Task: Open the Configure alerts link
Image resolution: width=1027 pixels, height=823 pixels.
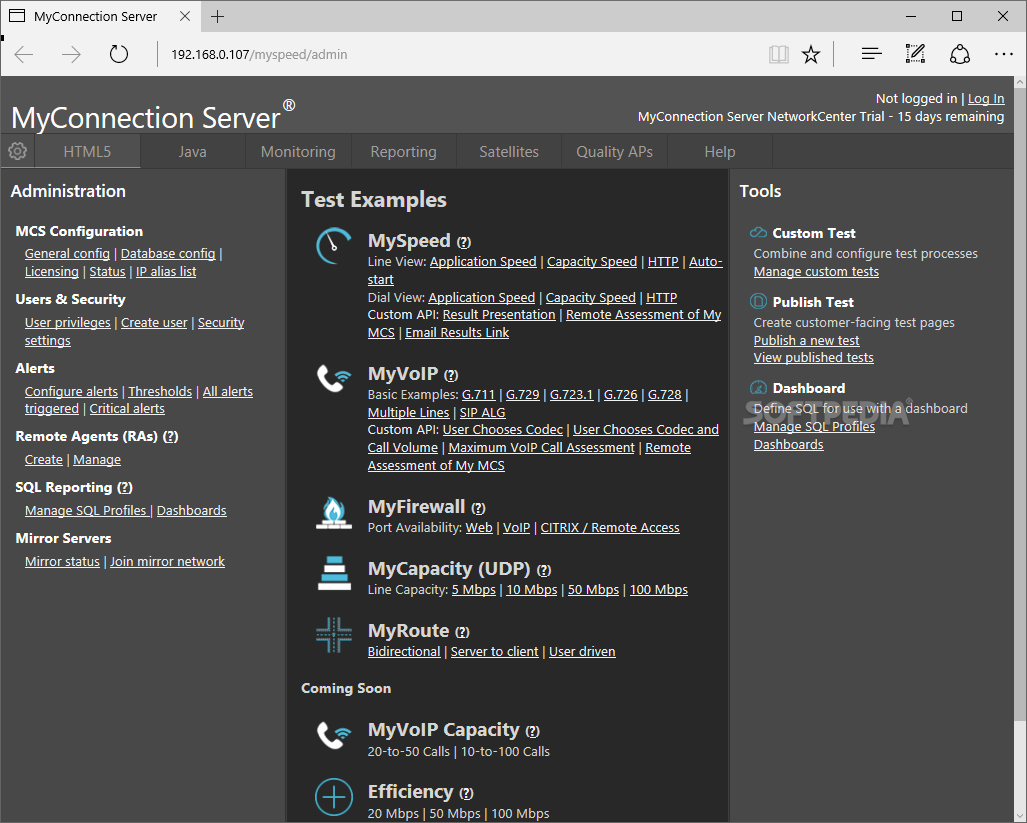Action: pyautogui.click(x=71, y=391)
